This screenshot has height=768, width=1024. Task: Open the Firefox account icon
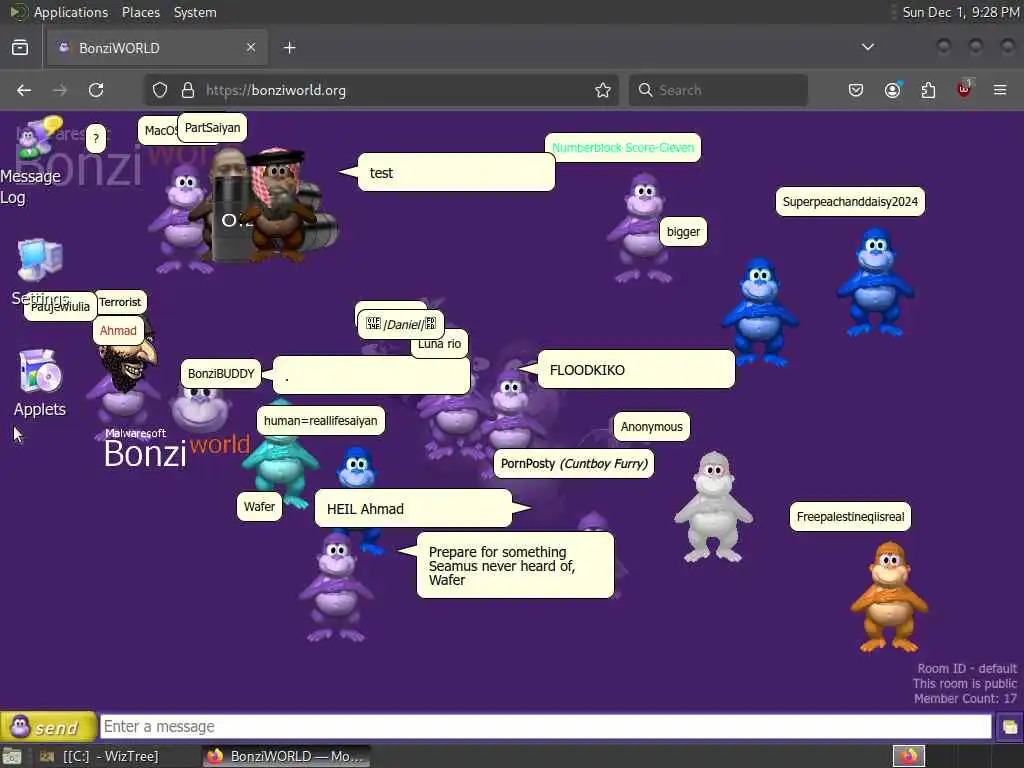coord(893,90)
